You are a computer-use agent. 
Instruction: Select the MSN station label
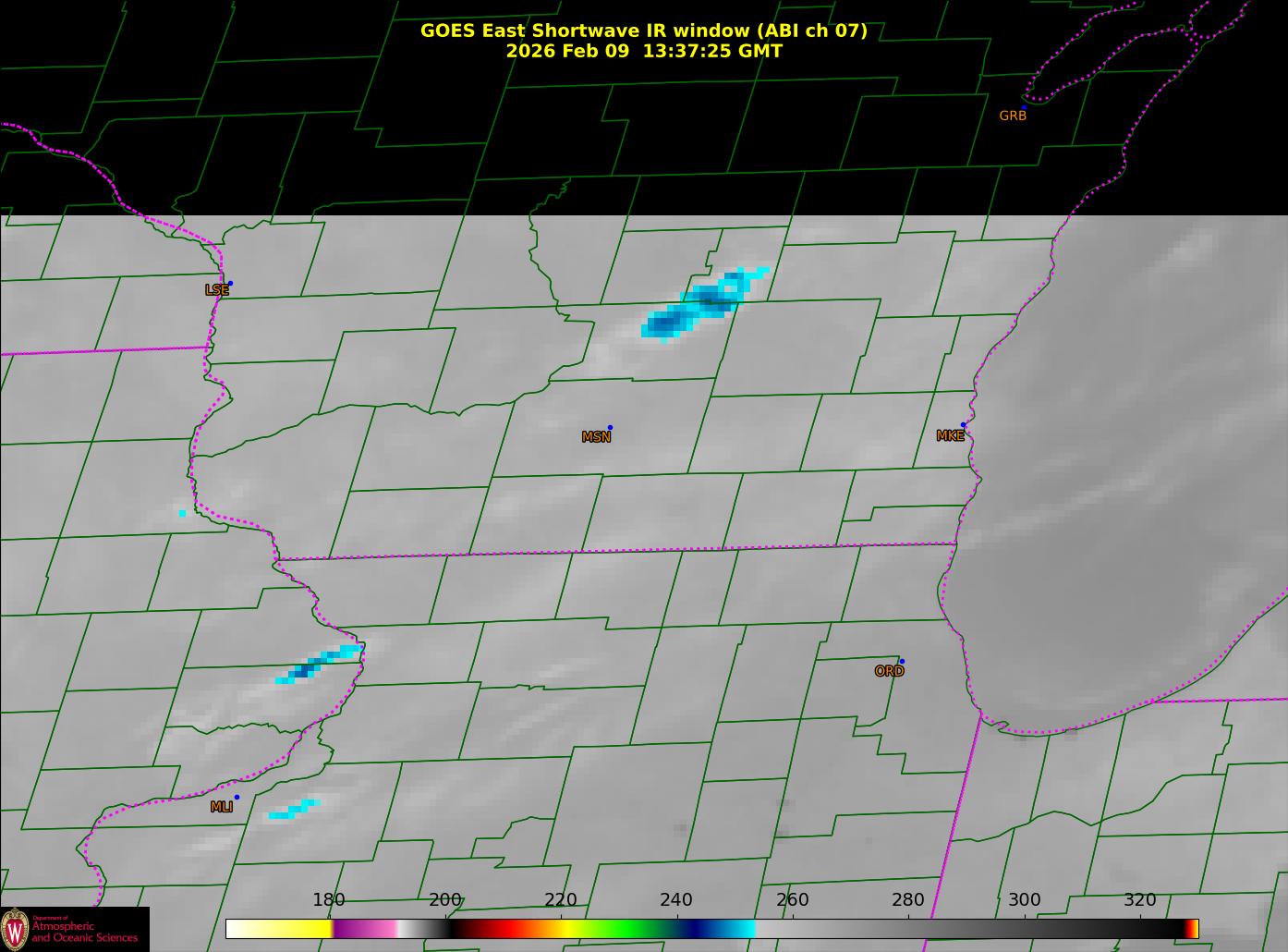pyautogui.click(x=596, y=437)
